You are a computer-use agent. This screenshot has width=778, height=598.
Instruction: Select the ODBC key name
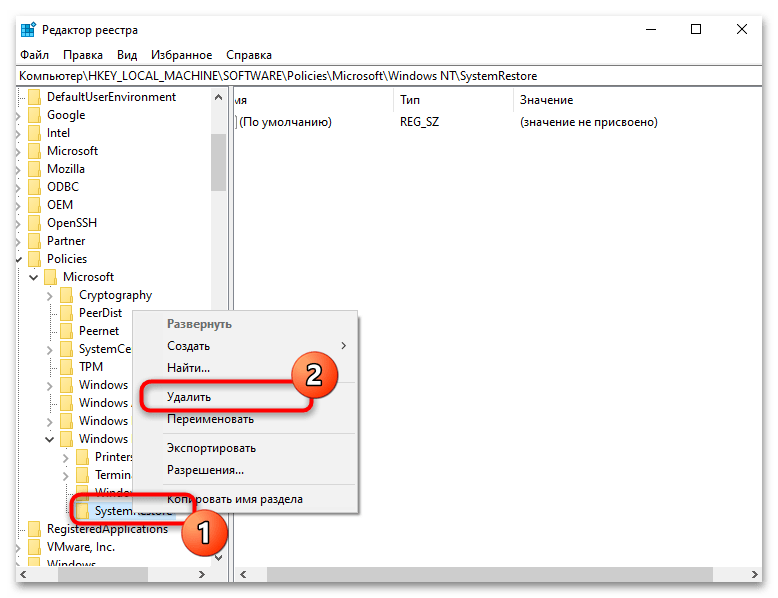pos(63,187)
